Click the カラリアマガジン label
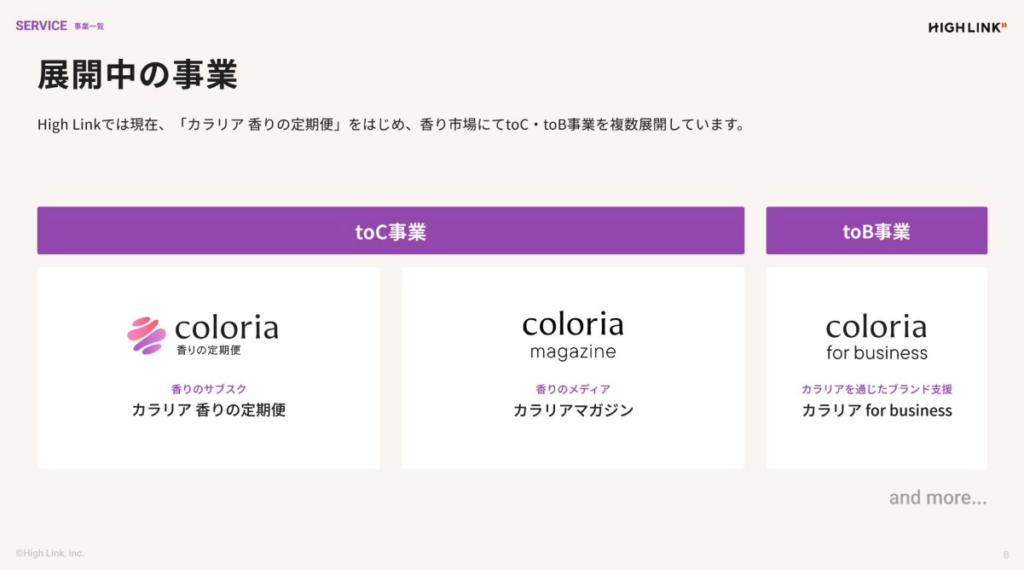The width and height of the screenshot is (1024, 570). 573,410
